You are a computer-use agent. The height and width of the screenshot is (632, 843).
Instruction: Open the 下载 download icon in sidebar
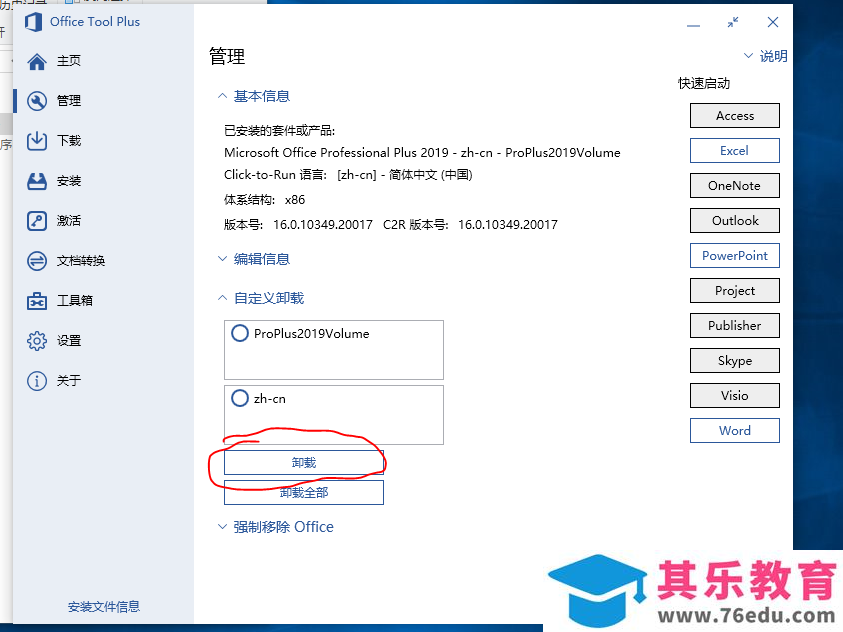click(37, 141)
